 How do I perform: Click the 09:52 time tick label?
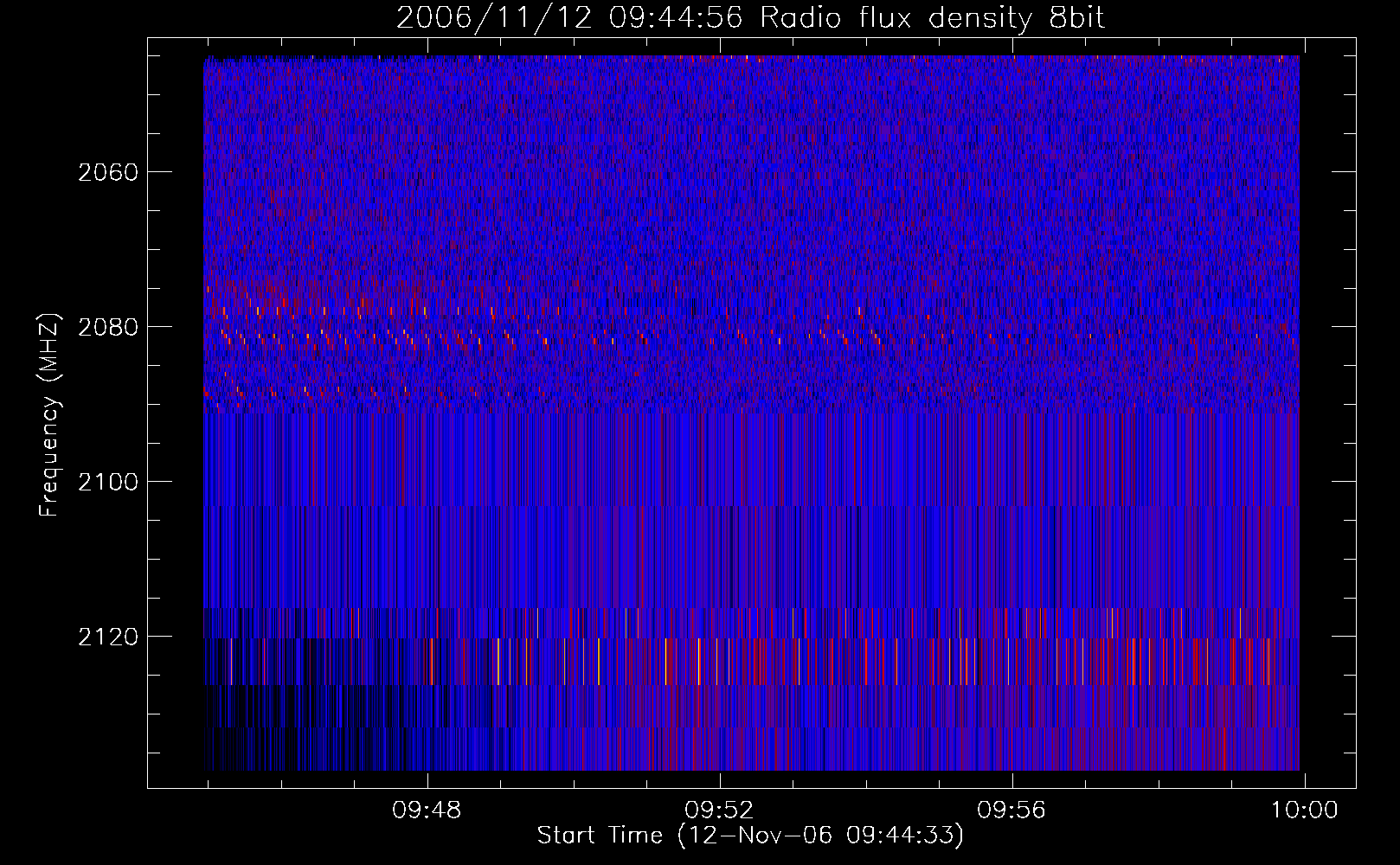pyautogui.click(x=719, y=811)
